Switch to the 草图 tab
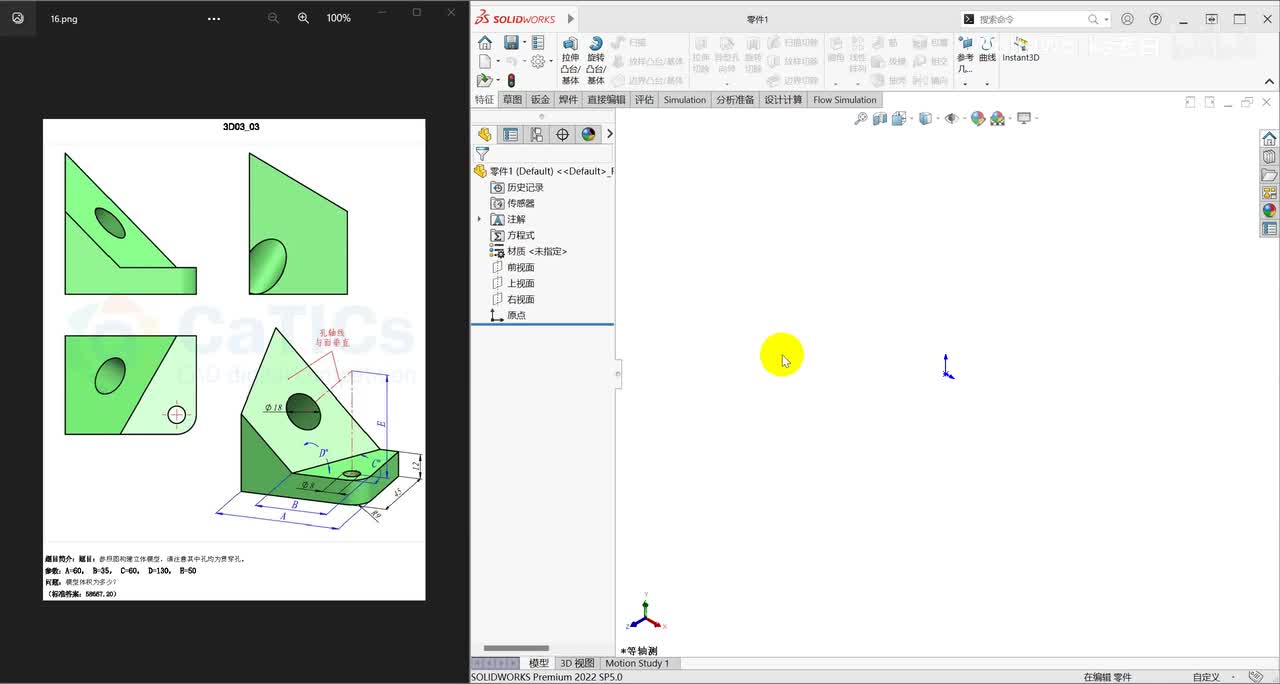Viewport: 1280px width, 684px height. tap(512, 100)
